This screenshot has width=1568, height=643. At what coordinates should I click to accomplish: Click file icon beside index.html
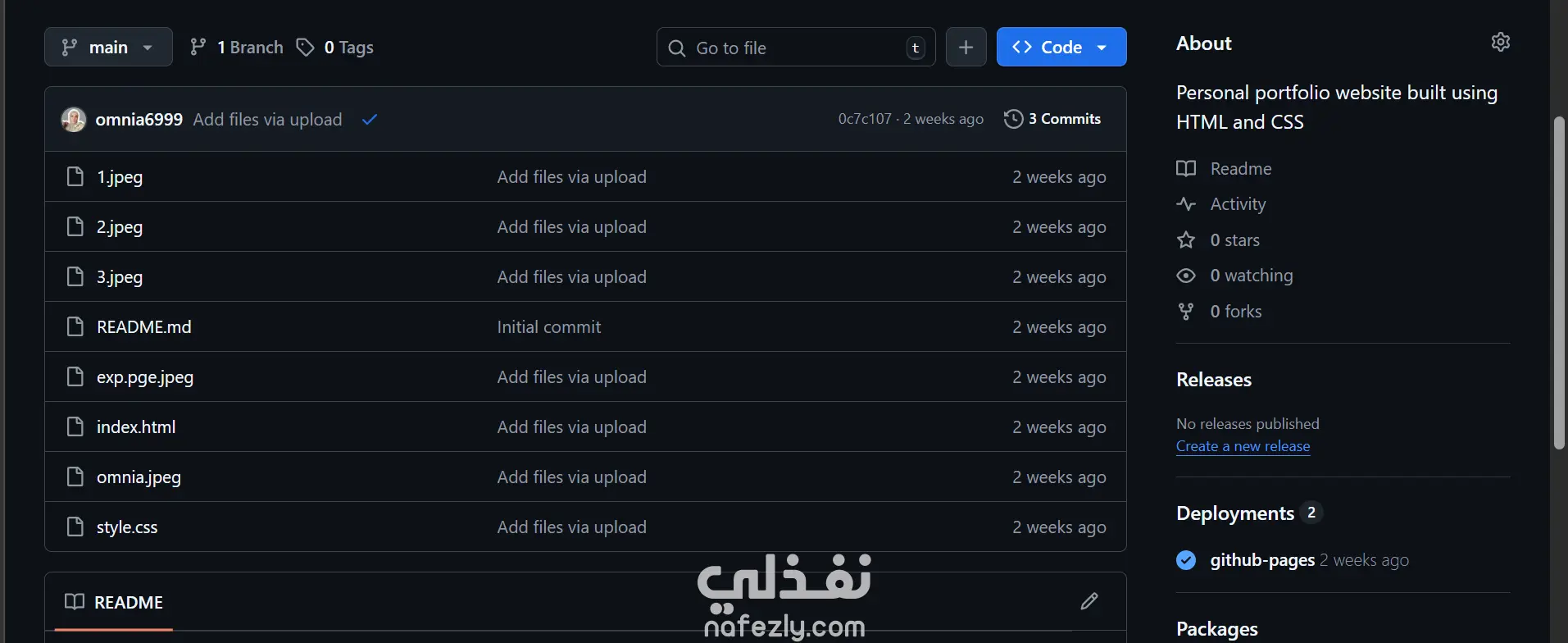pyautogui.click(x=75, y=426)
